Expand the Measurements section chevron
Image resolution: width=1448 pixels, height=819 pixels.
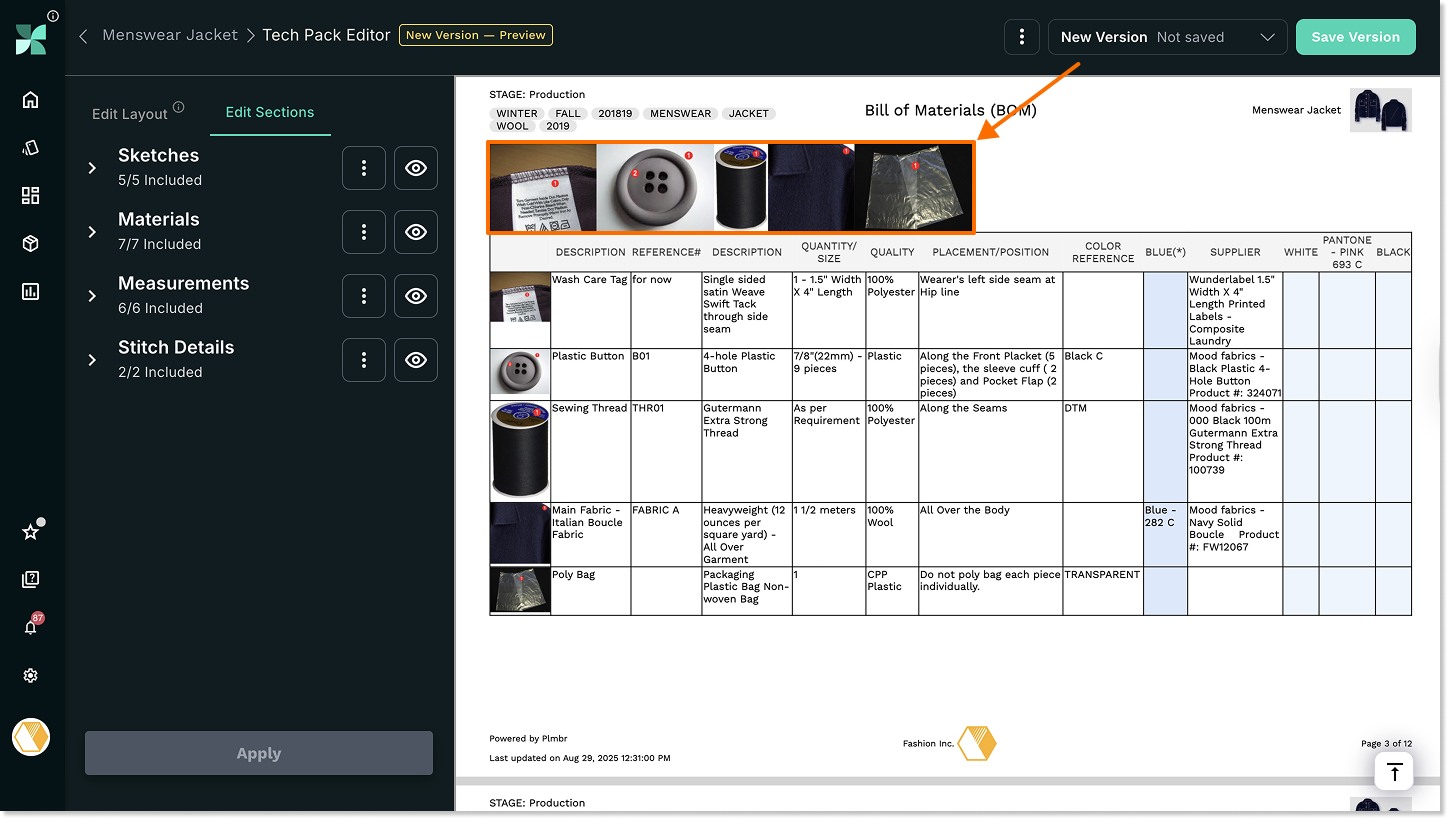click(x=92, y=296)
